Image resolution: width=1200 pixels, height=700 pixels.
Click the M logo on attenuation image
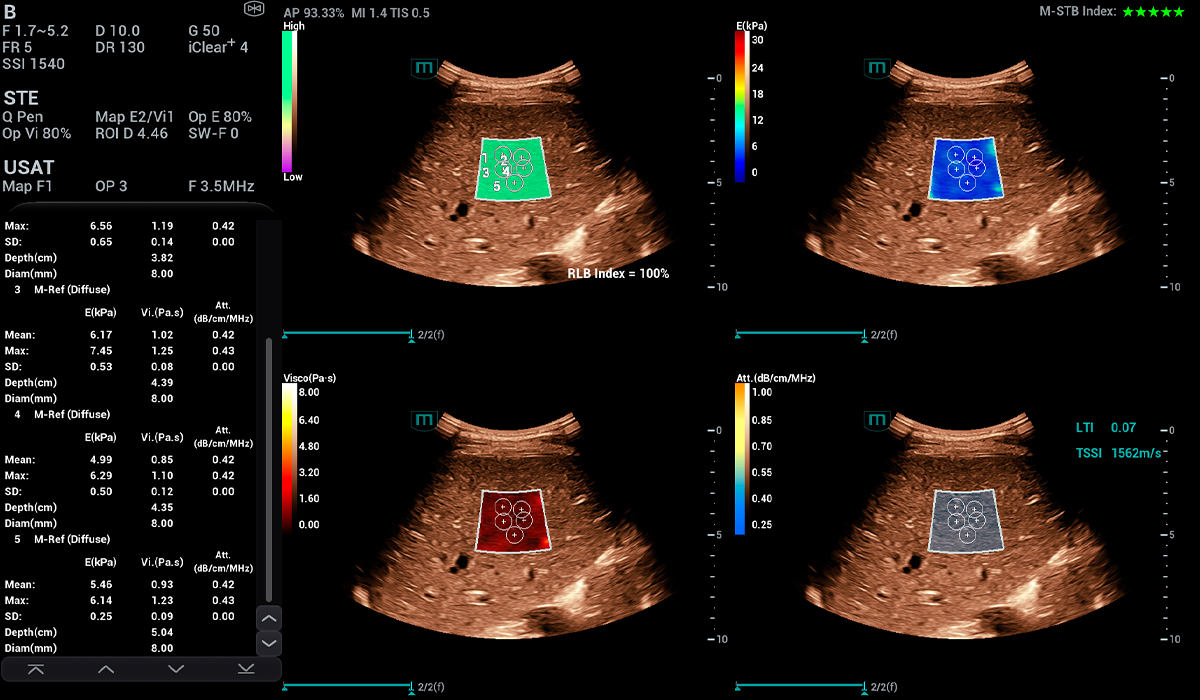pyautogui.click(x=877, y=420)
